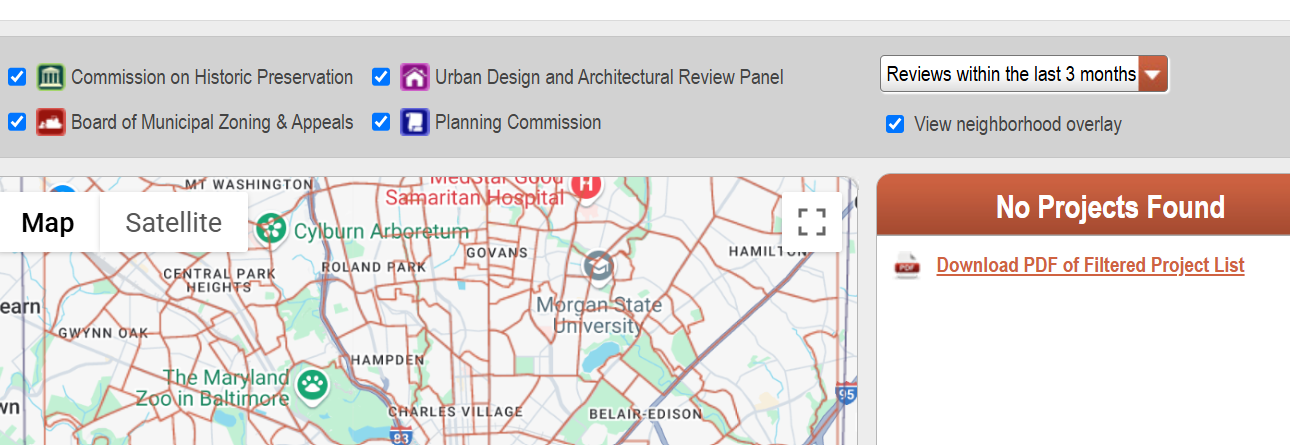The image size is (1290, 445).
Task: Click the Govans neighborhood label
Action: (x=497, y=253)
